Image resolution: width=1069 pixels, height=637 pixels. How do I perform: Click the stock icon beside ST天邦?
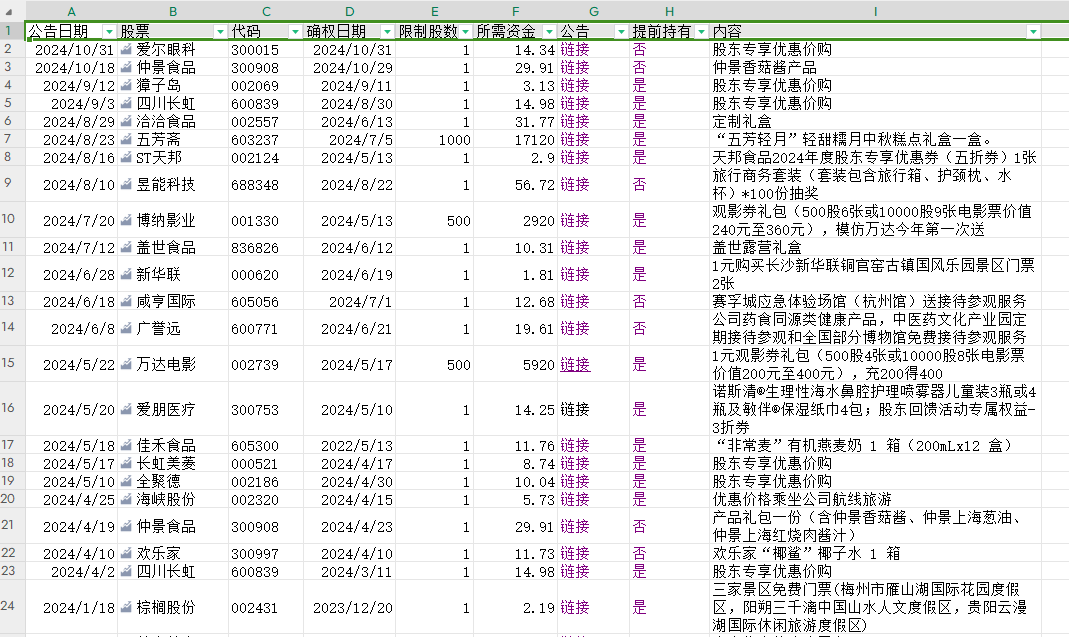126,158
